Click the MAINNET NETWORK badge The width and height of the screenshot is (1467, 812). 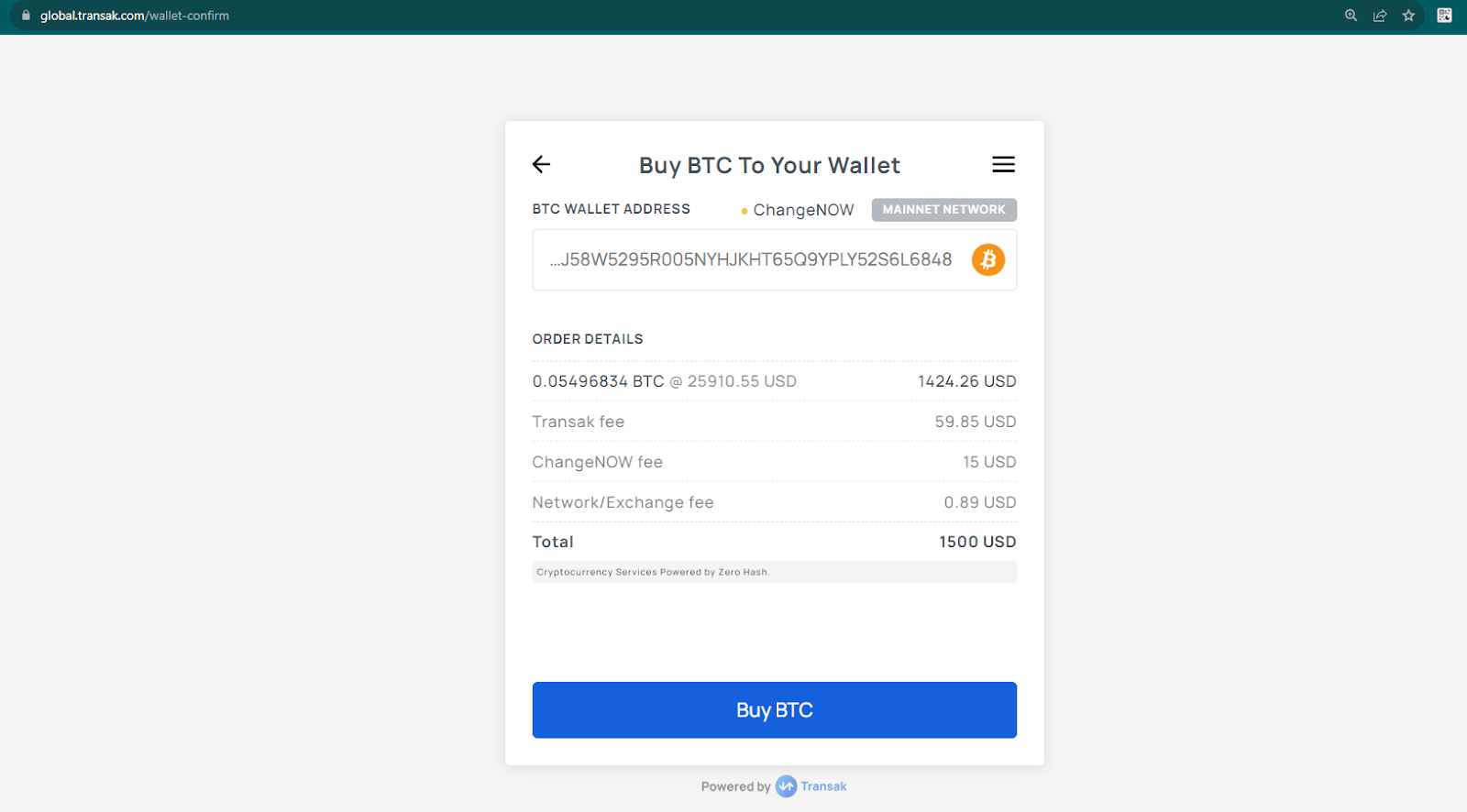point(943,210)
